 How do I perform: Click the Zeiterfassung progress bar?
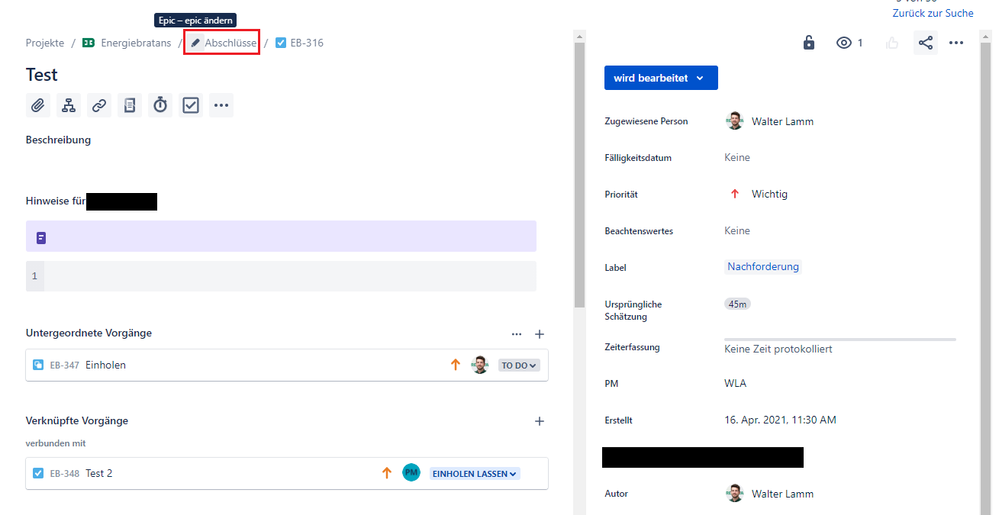[840, 339]
